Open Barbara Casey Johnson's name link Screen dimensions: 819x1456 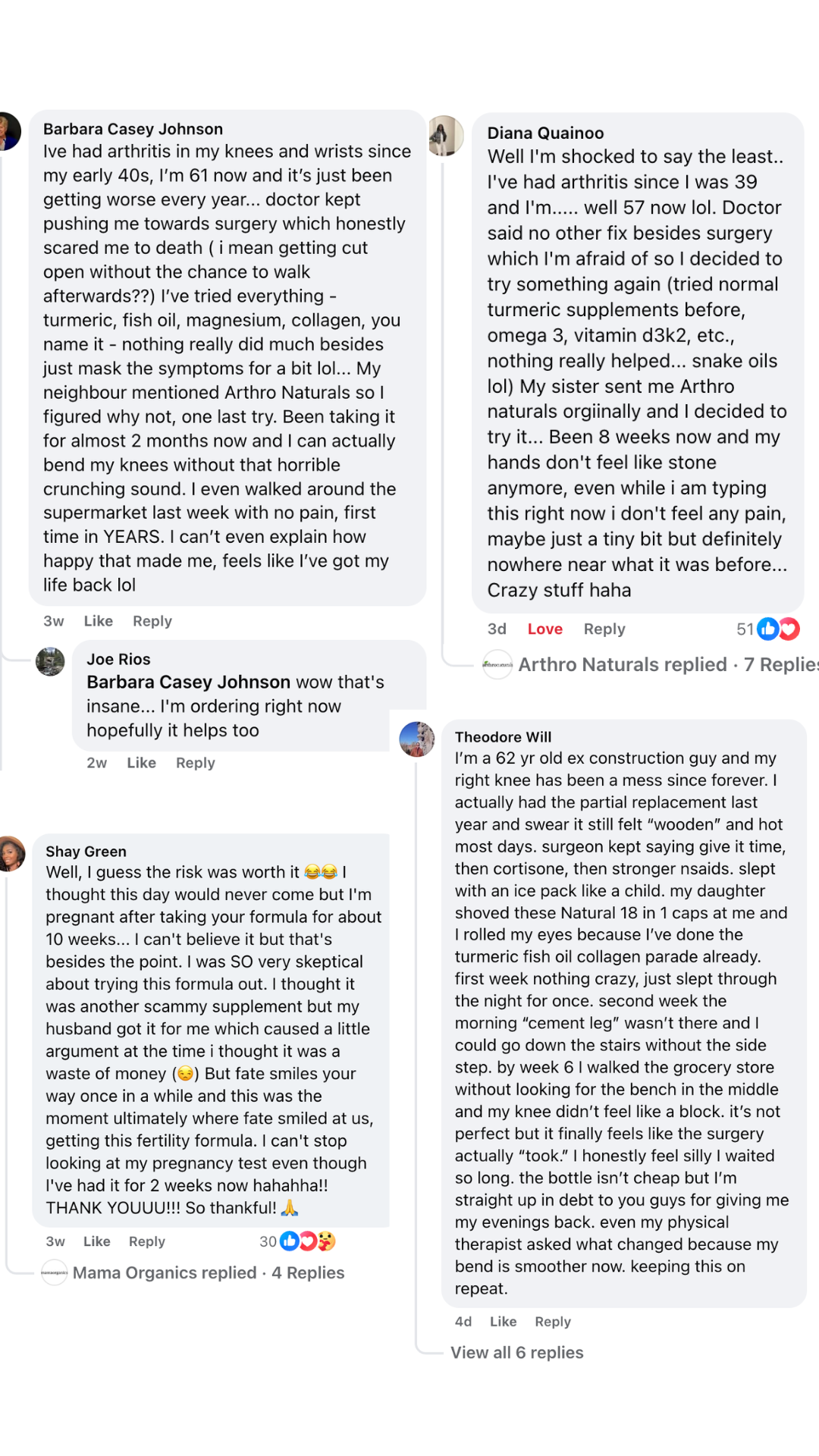[x=133, y=129]
